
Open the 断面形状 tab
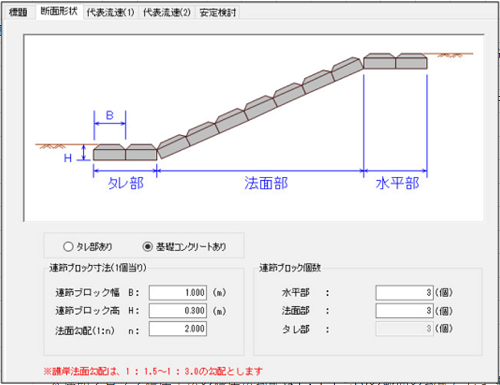(59, 12)
